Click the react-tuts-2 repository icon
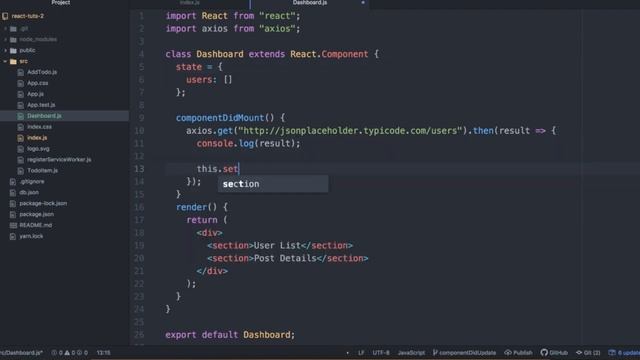 pos(5,16)
